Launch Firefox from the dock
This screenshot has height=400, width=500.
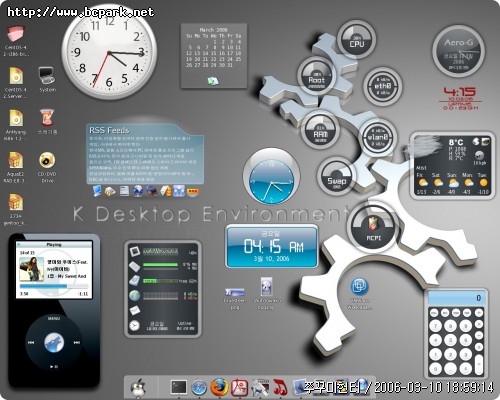click(219, 387)
